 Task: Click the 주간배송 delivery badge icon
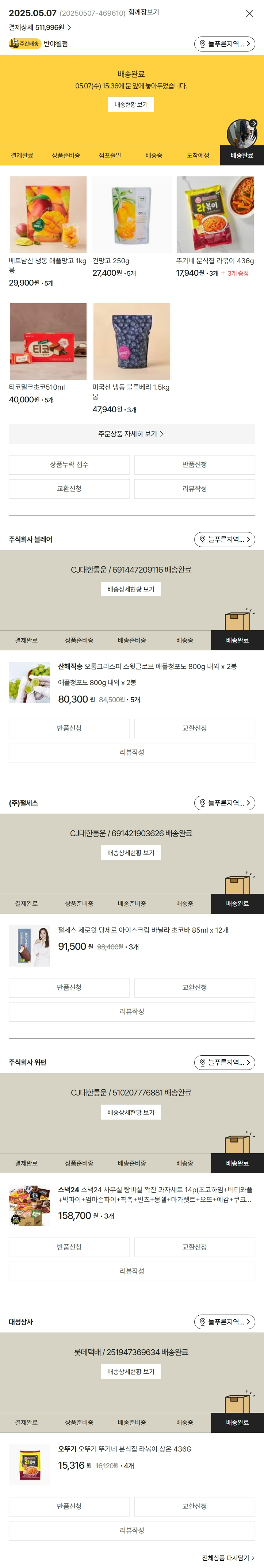(x=24, y=44)
